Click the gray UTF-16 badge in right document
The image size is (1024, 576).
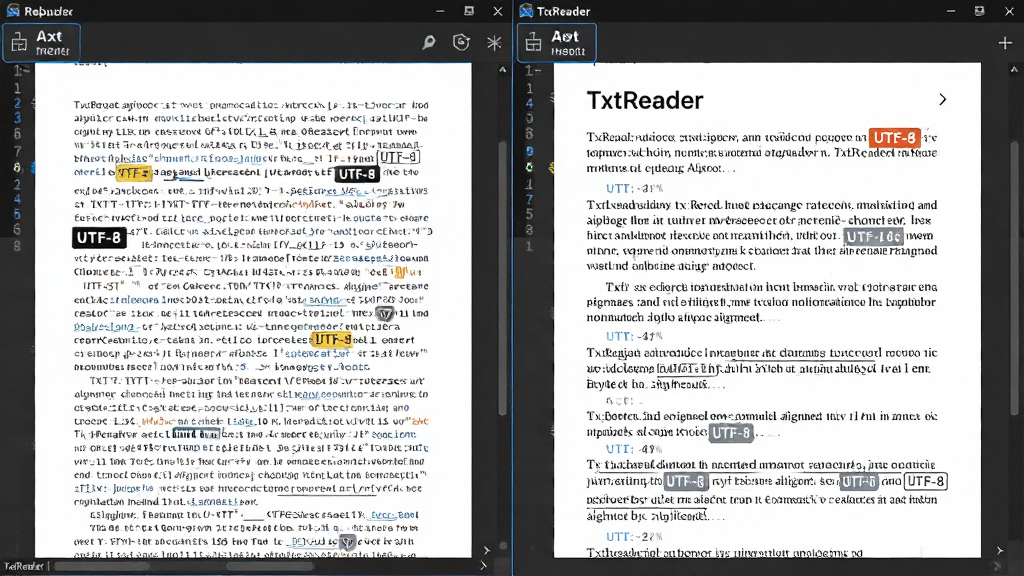[873, 236]
